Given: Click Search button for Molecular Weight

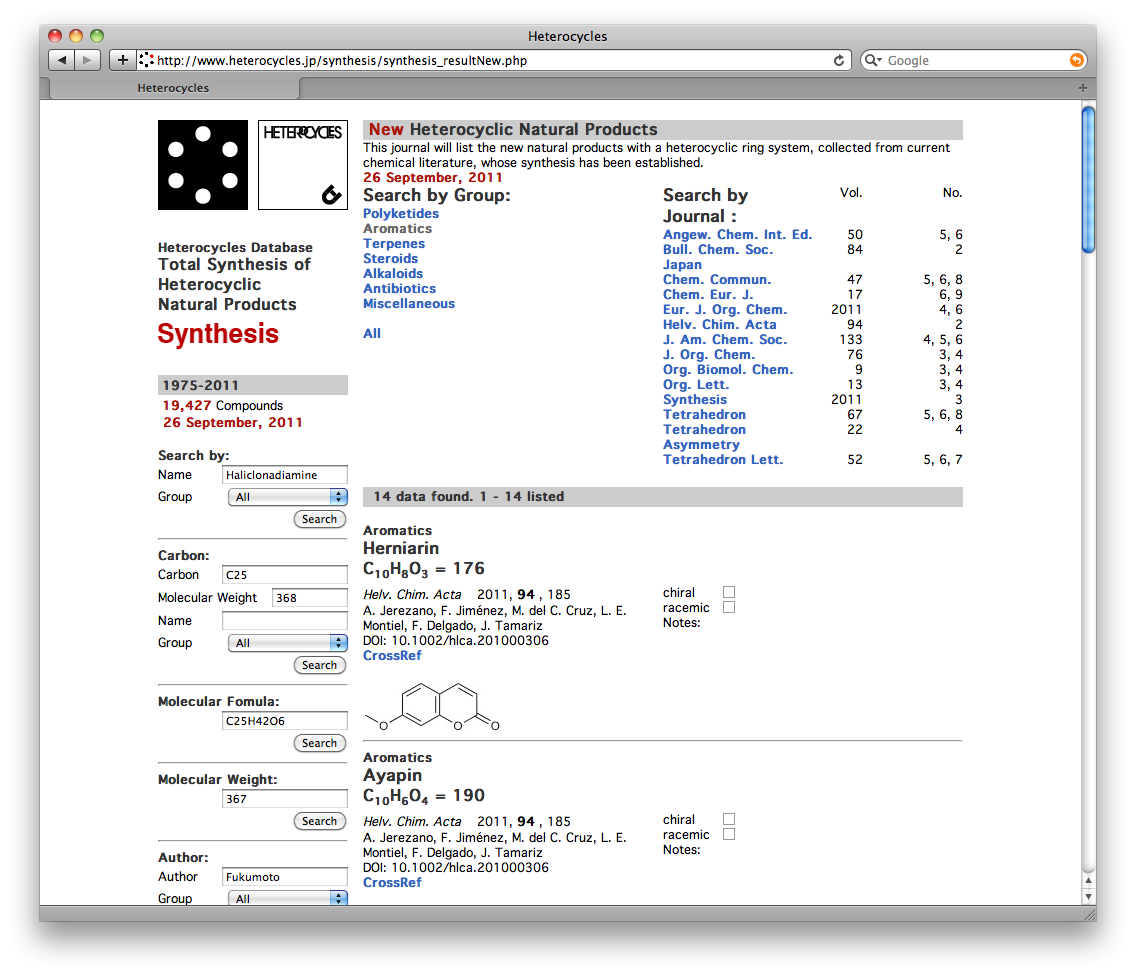Looking at the screenshot, I should (x=320, y=821).
